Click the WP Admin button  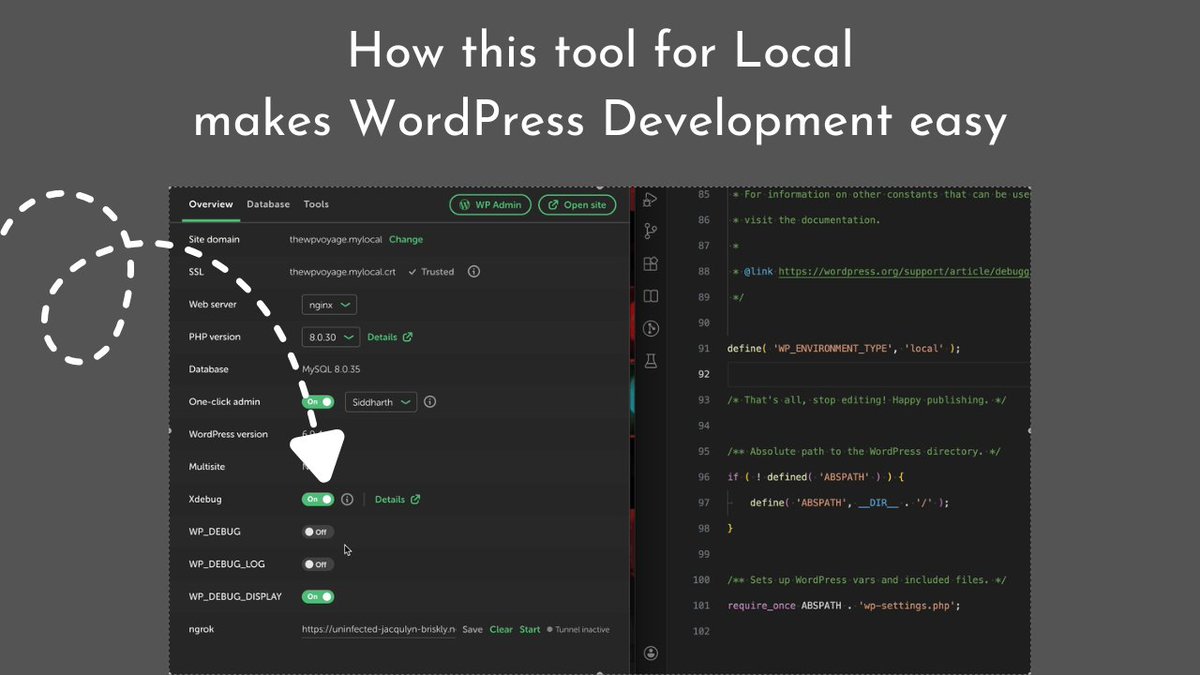(490, 204)
